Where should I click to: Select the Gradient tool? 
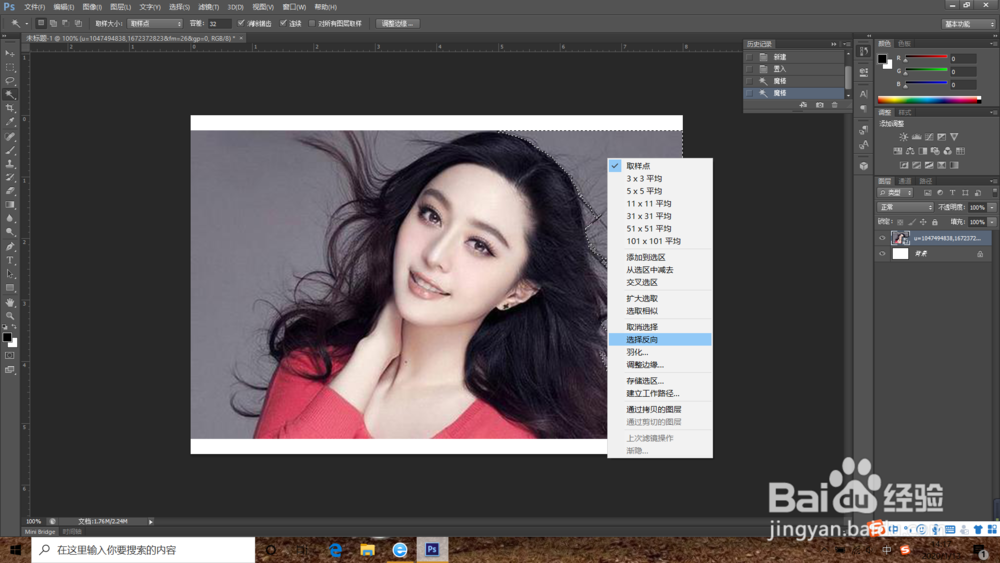coord(10,205)
